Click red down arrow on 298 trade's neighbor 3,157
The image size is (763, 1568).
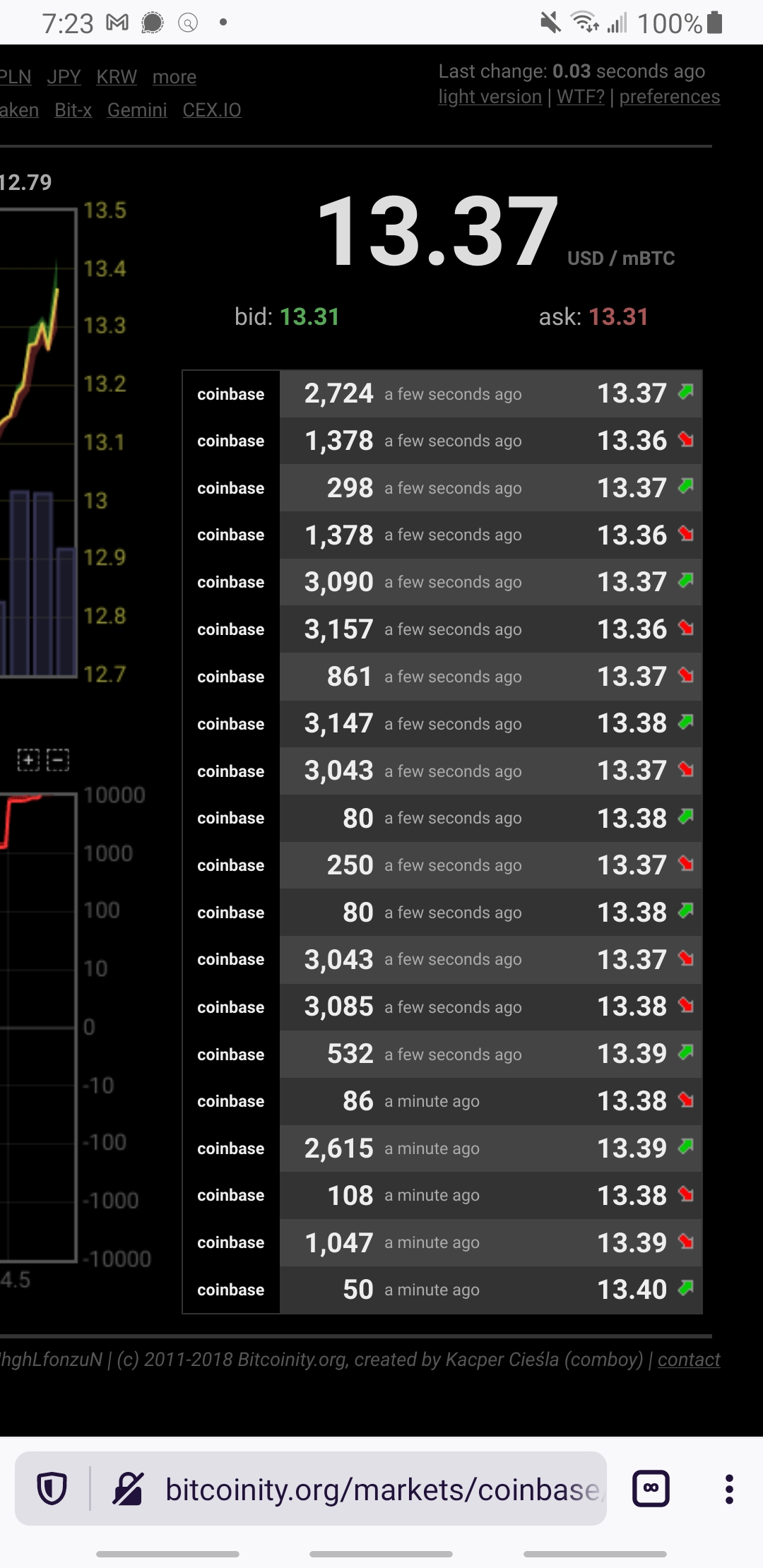[685, 627]
